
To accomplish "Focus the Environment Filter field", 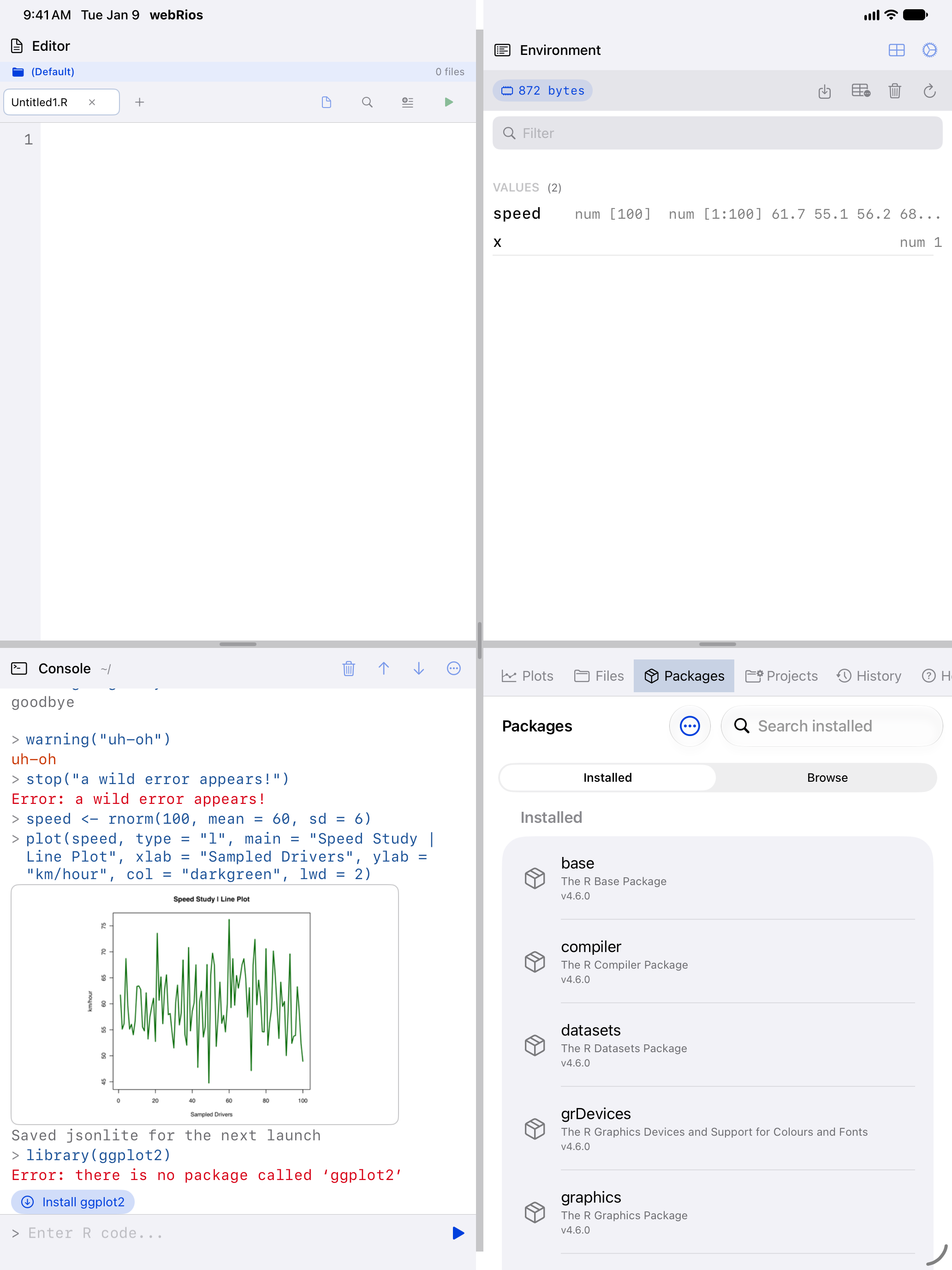I will click(717, 133).
